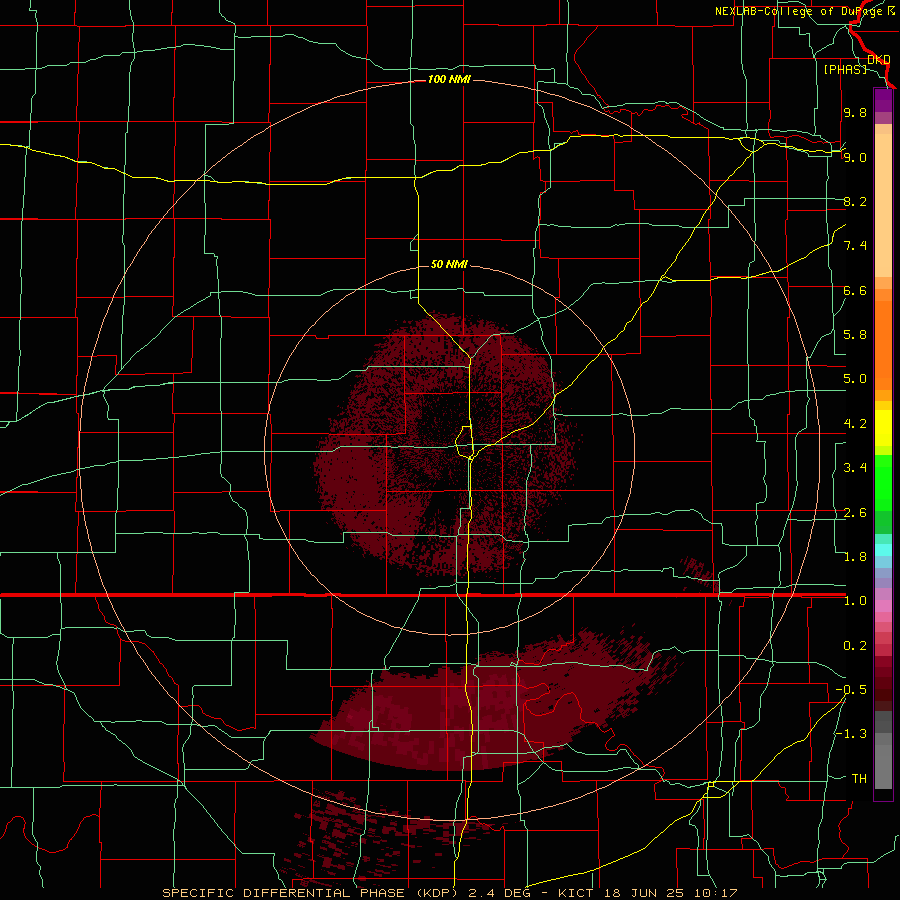
Task: Click the -0.5 scale value
Action: point(851,690)
